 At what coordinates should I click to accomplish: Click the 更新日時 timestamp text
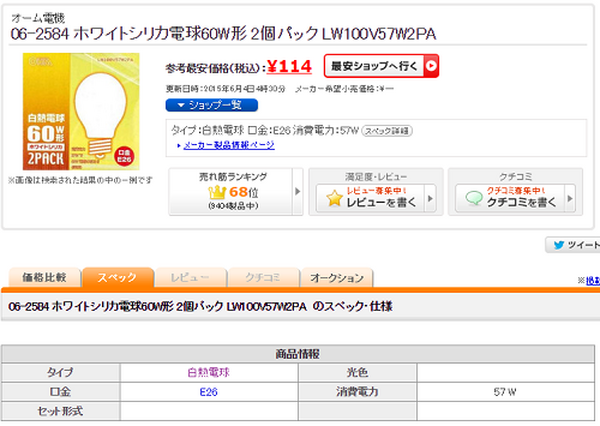tap(226, 89)
